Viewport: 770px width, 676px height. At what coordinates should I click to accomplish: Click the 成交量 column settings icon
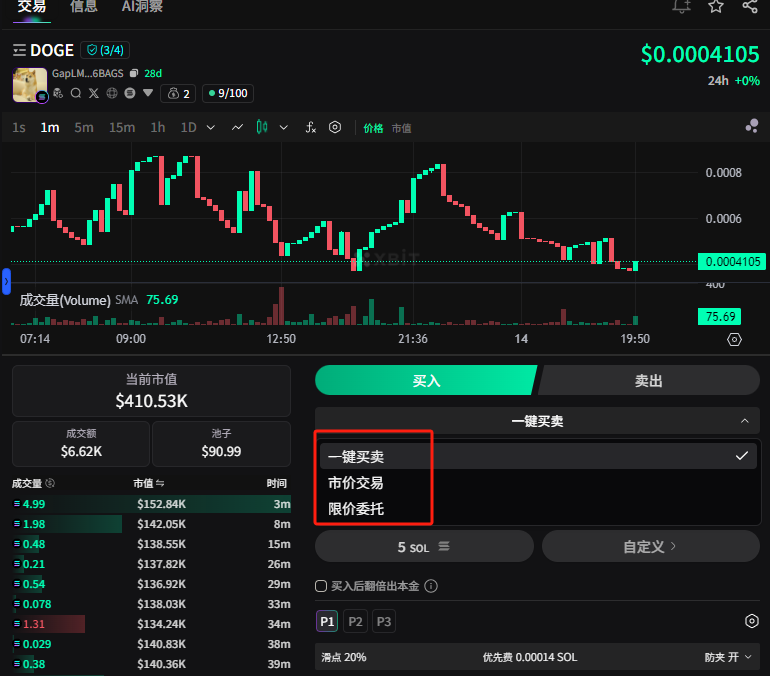[50, 483]
